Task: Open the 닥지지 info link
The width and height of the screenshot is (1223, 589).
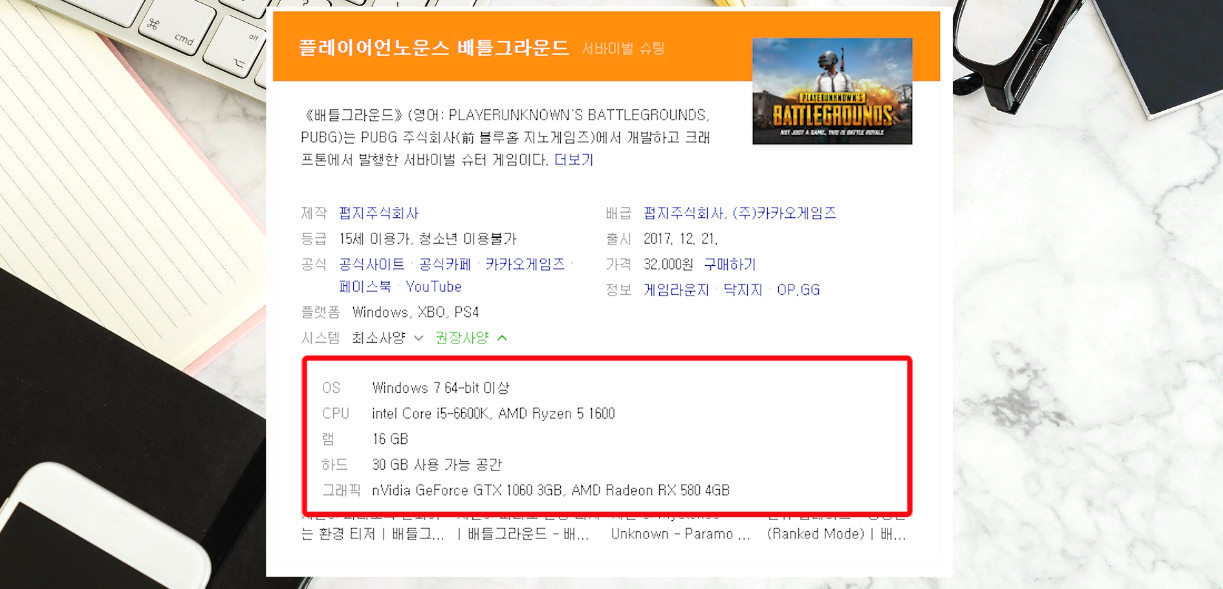Action: click(x=743, y=290)
